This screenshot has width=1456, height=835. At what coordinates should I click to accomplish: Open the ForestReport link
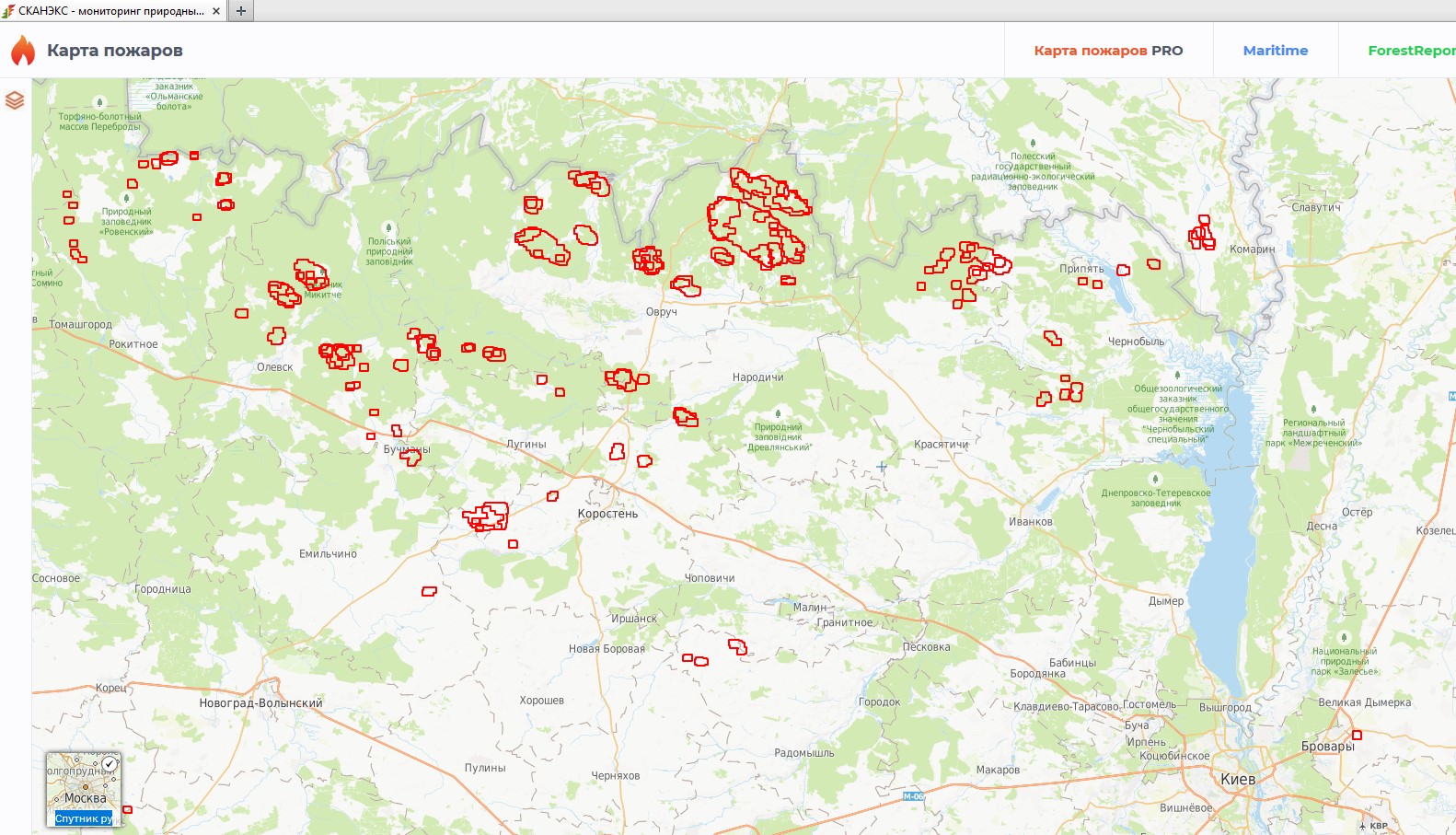click(1410, 51)
